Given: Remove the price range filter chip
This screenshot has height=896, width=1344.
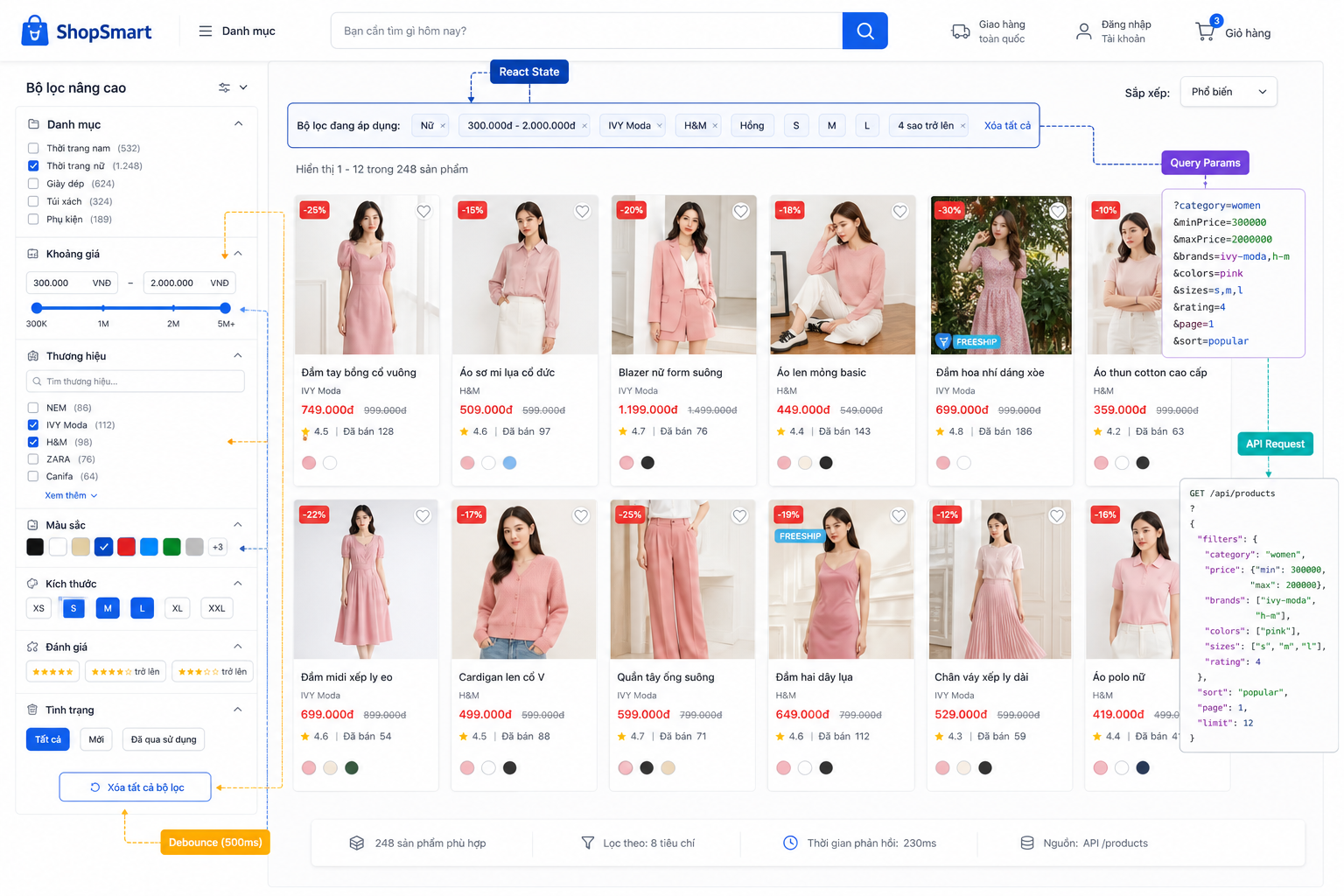Looking at the screenshot, I should point(584,126).
